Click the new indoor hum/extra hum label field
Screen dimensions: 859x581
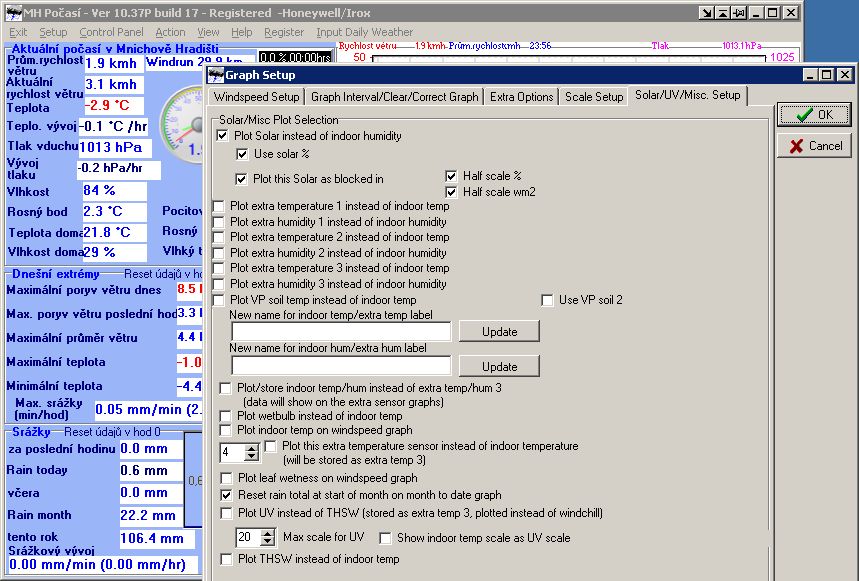point(341,366)
